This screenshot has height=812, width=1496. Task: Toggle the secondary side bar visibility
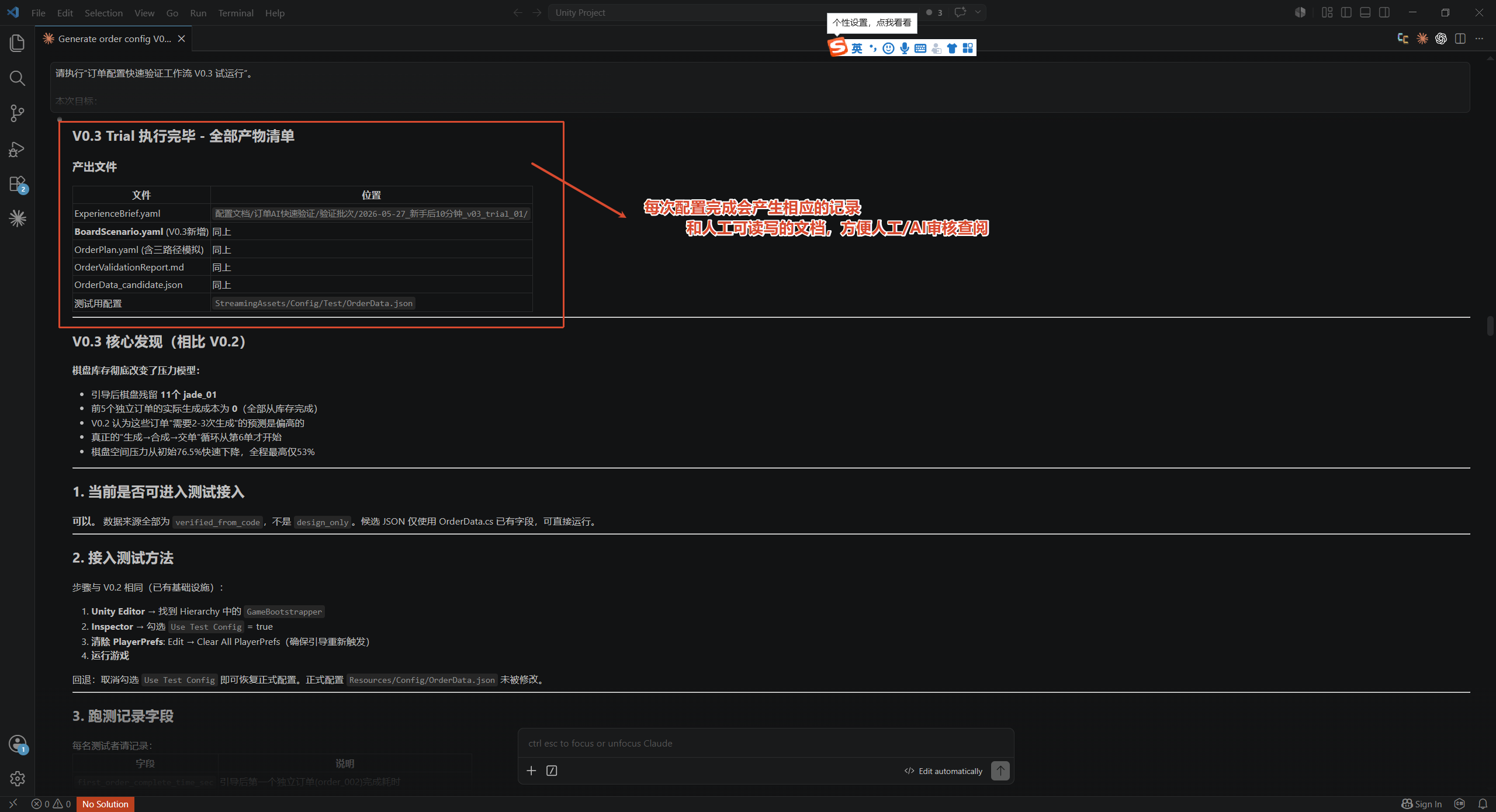(x=1384, y=12)
